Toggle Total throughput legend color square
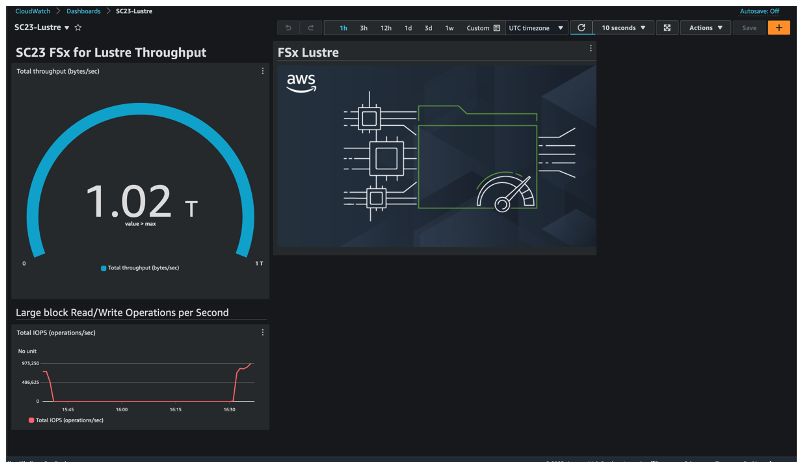This screenshot has width=804, height=468. coord(104,268)
